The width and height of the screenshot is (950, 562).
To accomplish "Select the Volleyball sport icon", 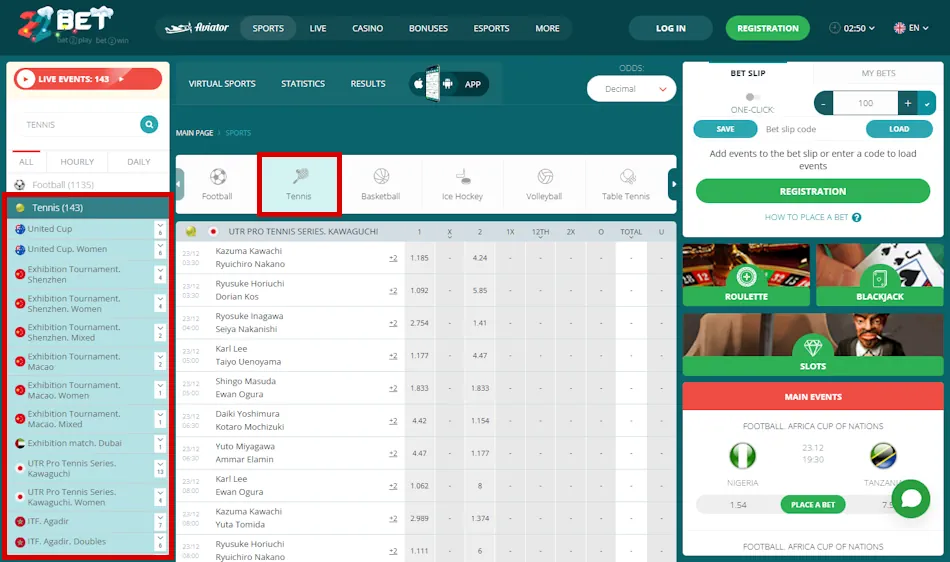I will [x=545, y=176].
